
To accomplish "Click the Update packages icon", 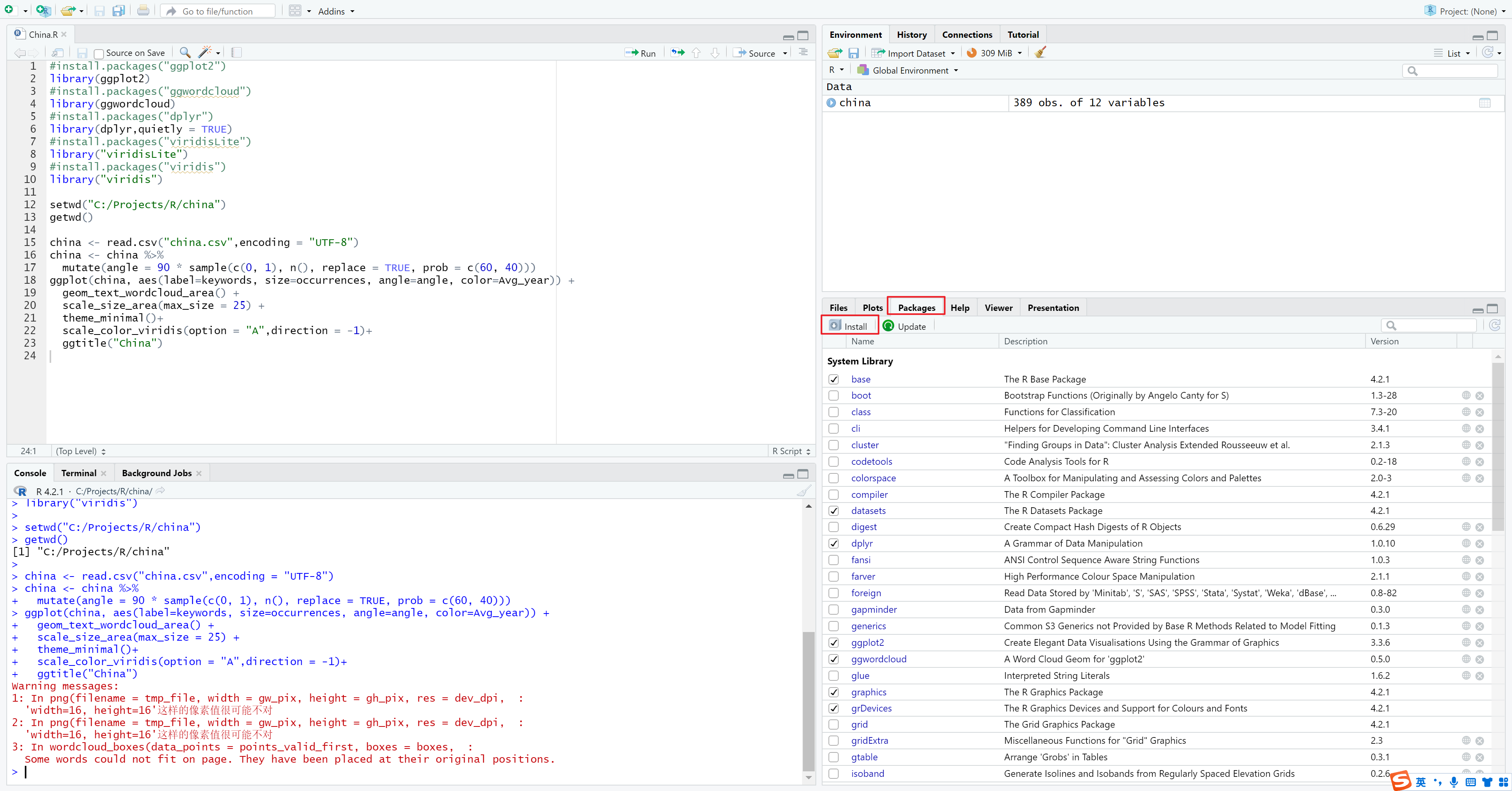I will click(x=889, y=326).
